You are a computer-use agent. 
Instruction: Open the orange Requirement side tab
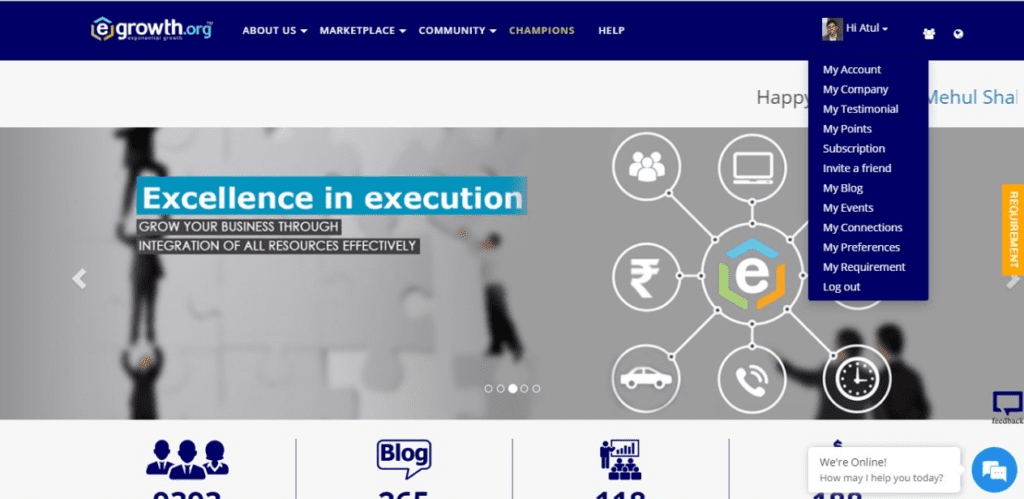click(1013, 230)
